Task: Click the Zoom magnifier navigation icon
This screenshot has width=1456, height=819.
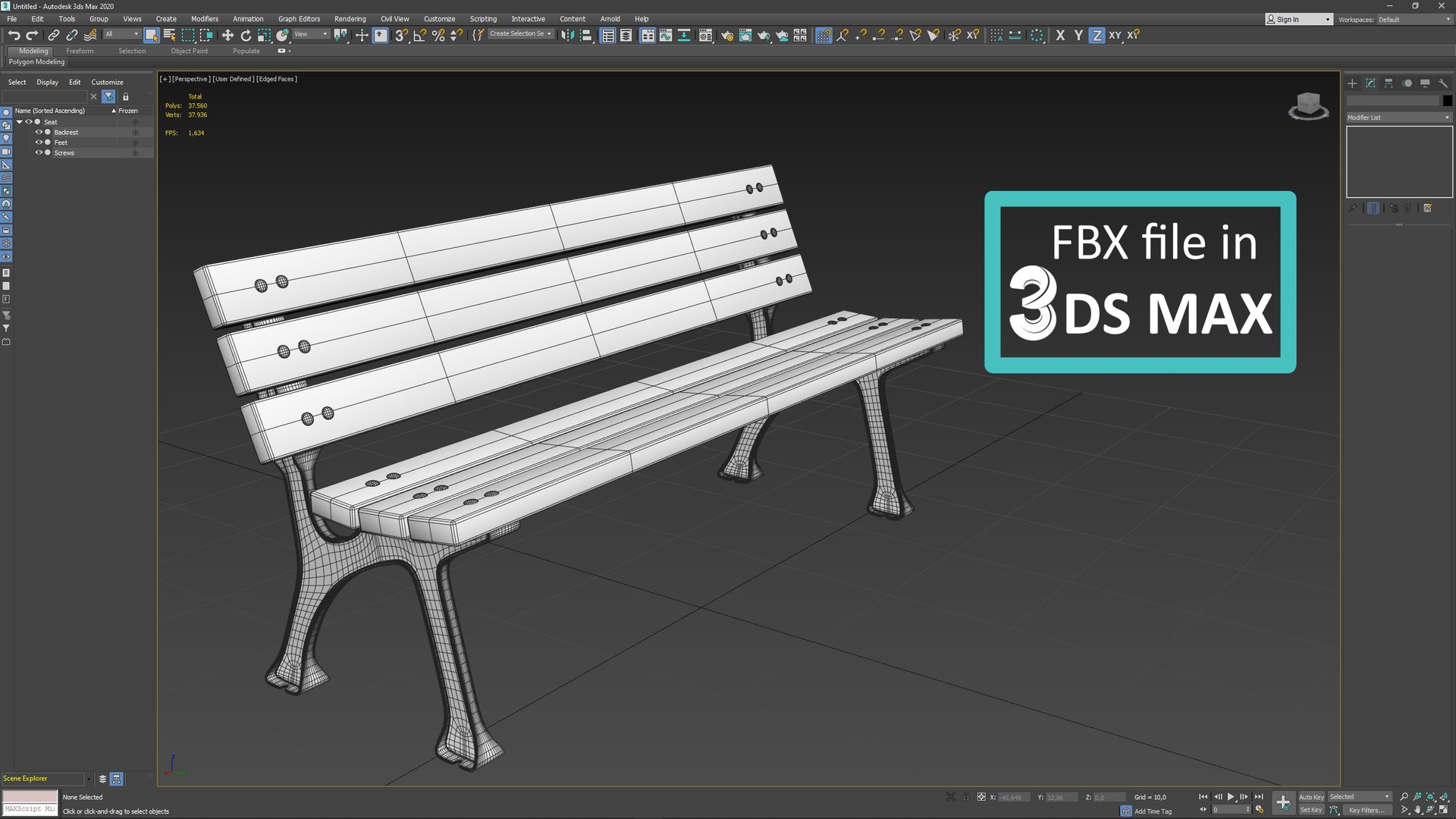Action: tap(1404, 796)
